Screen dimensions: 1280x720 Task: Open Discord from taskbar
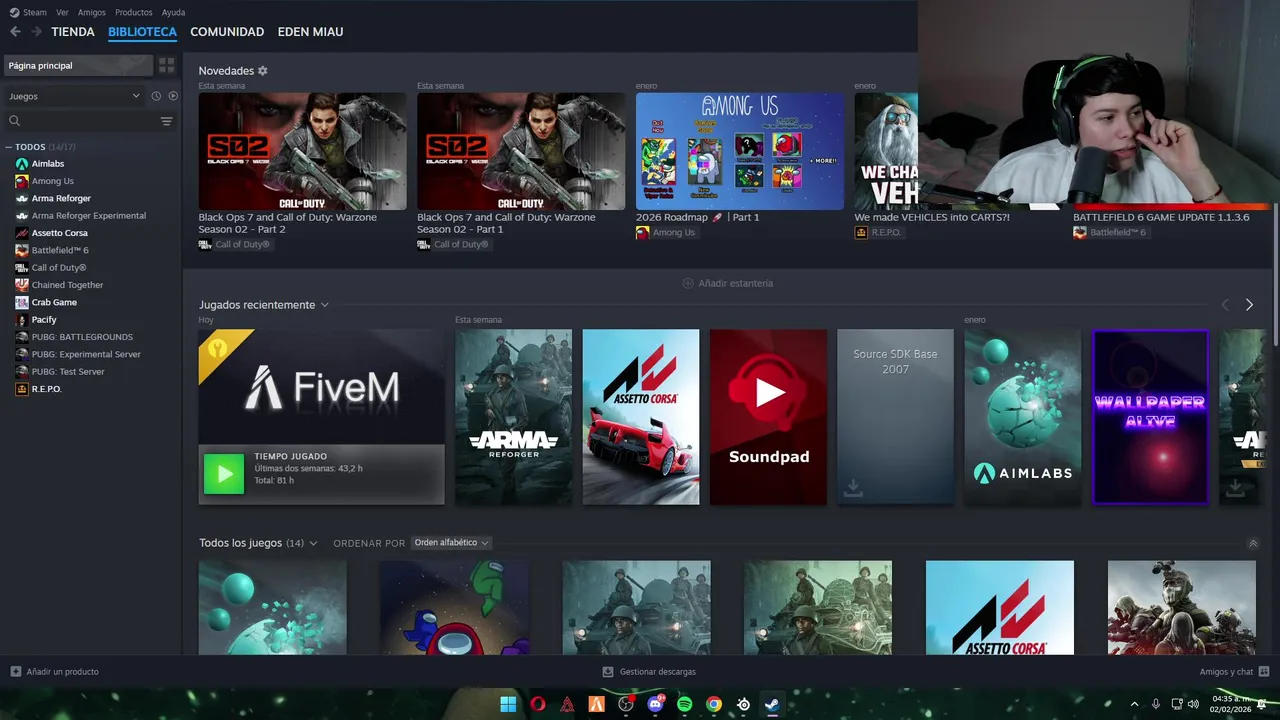coord(655,704)
